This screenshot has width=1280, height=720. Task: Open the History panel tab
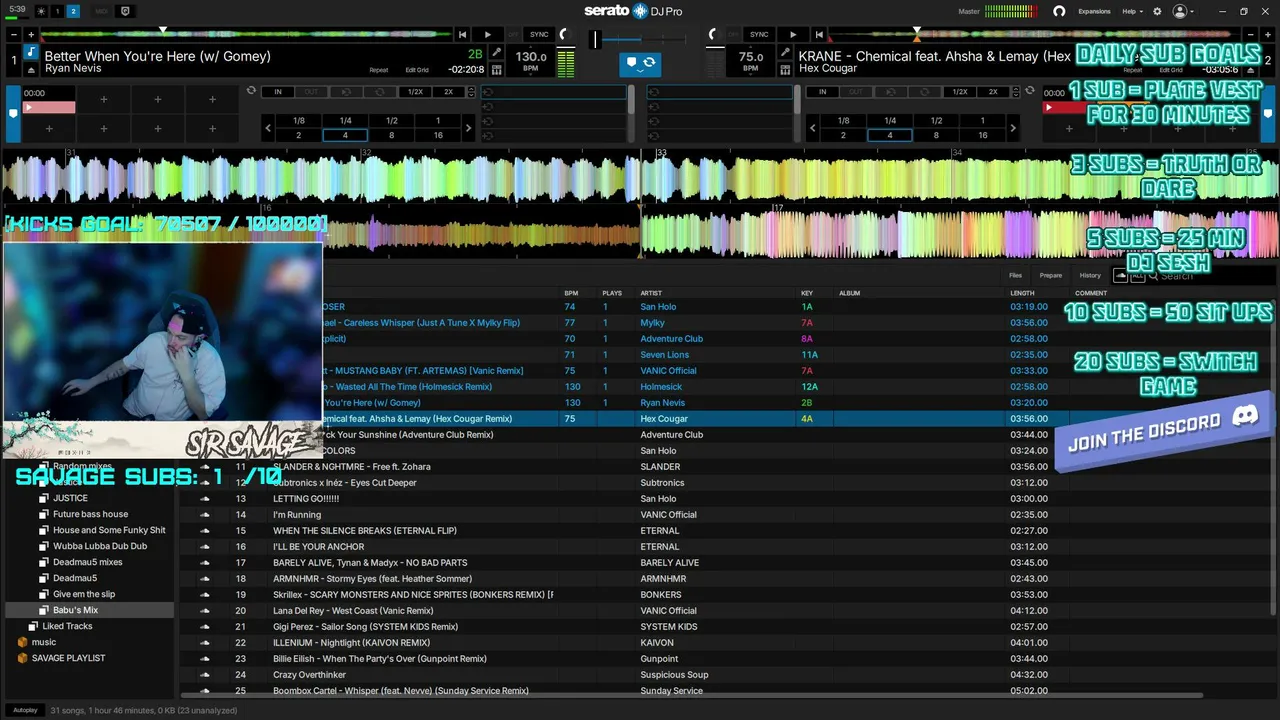pos(1090,275)
